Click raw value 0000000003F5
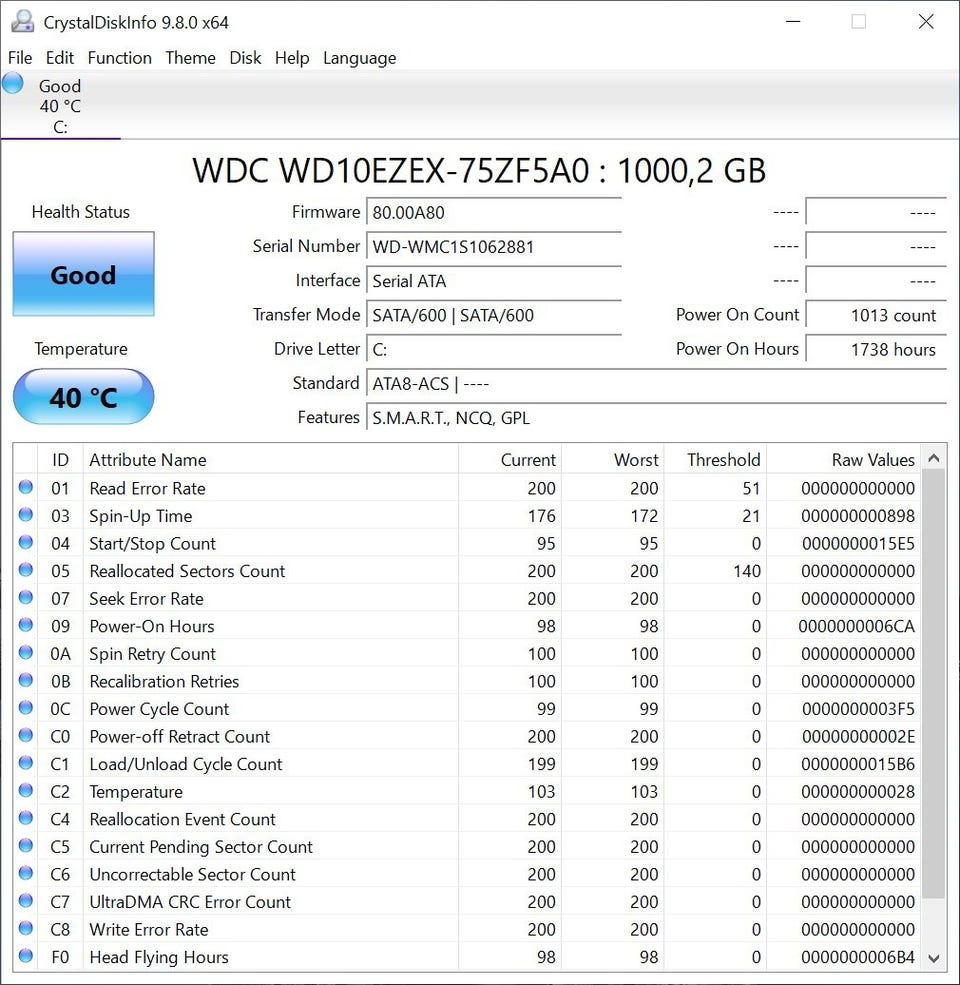 click(x=858, y=709)
